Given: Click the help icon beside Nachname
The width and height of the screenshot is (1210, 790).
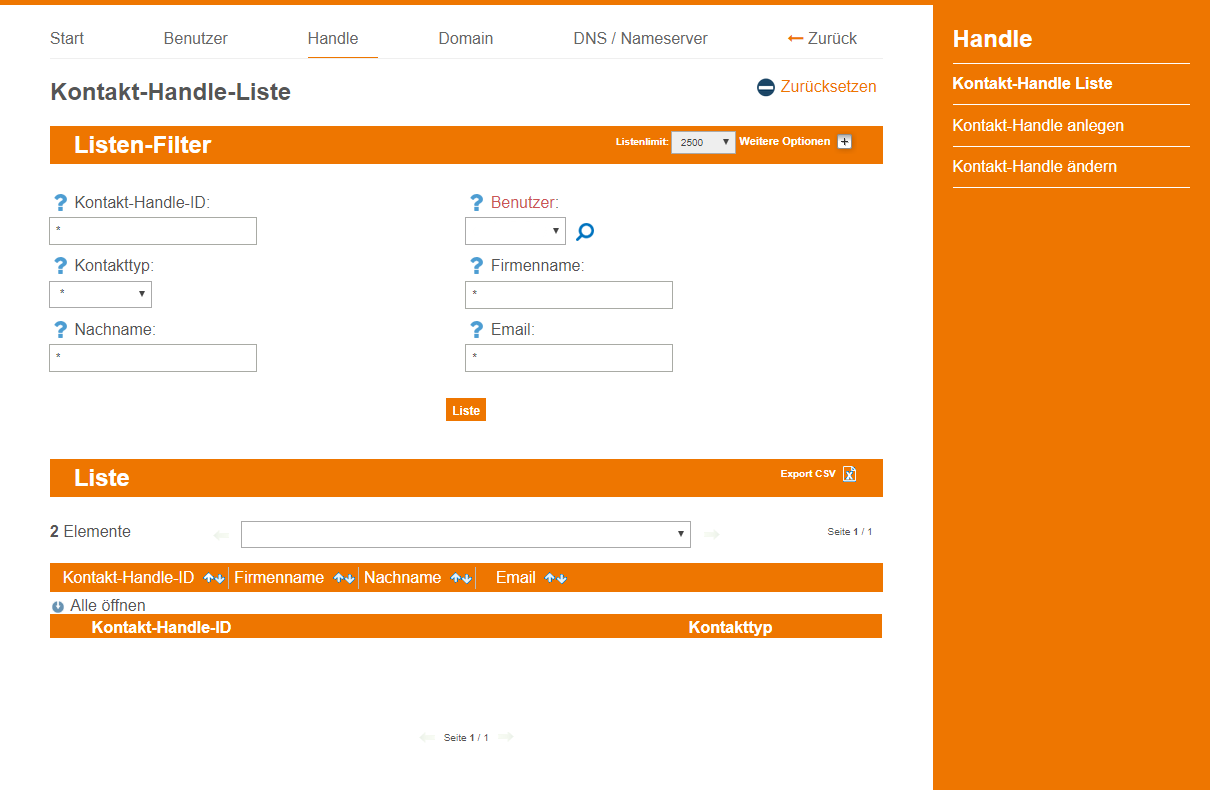Looking at the screenshot, I should [59, 330].
